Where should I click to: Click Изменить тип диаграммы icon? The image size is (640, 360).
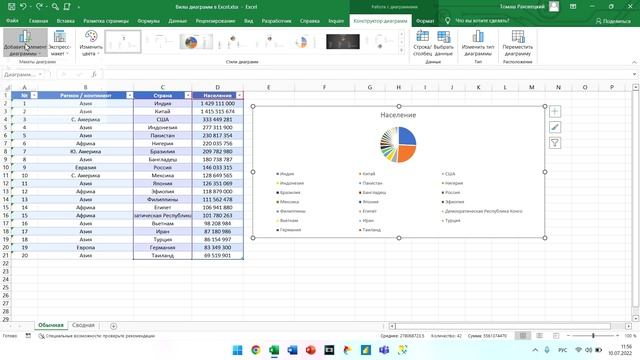(478, 42)
